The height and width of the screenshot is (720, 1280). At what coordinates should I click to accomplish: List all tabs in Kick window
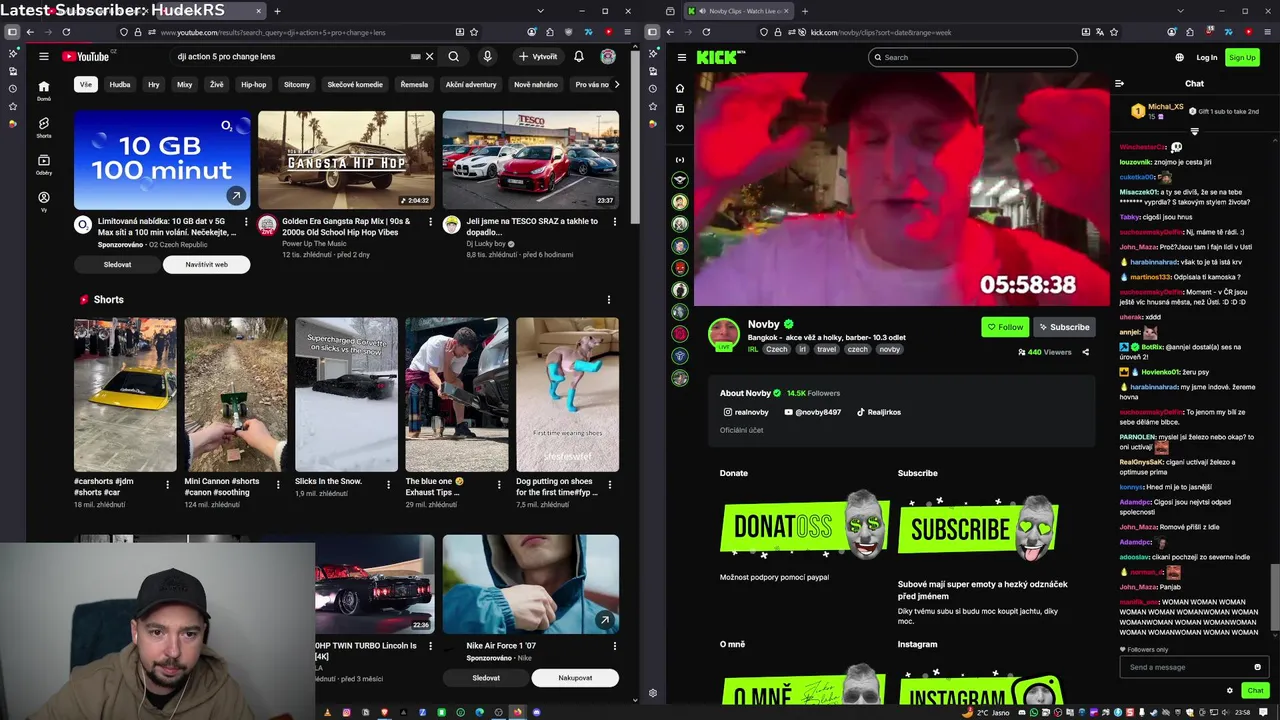point(1180,11)
